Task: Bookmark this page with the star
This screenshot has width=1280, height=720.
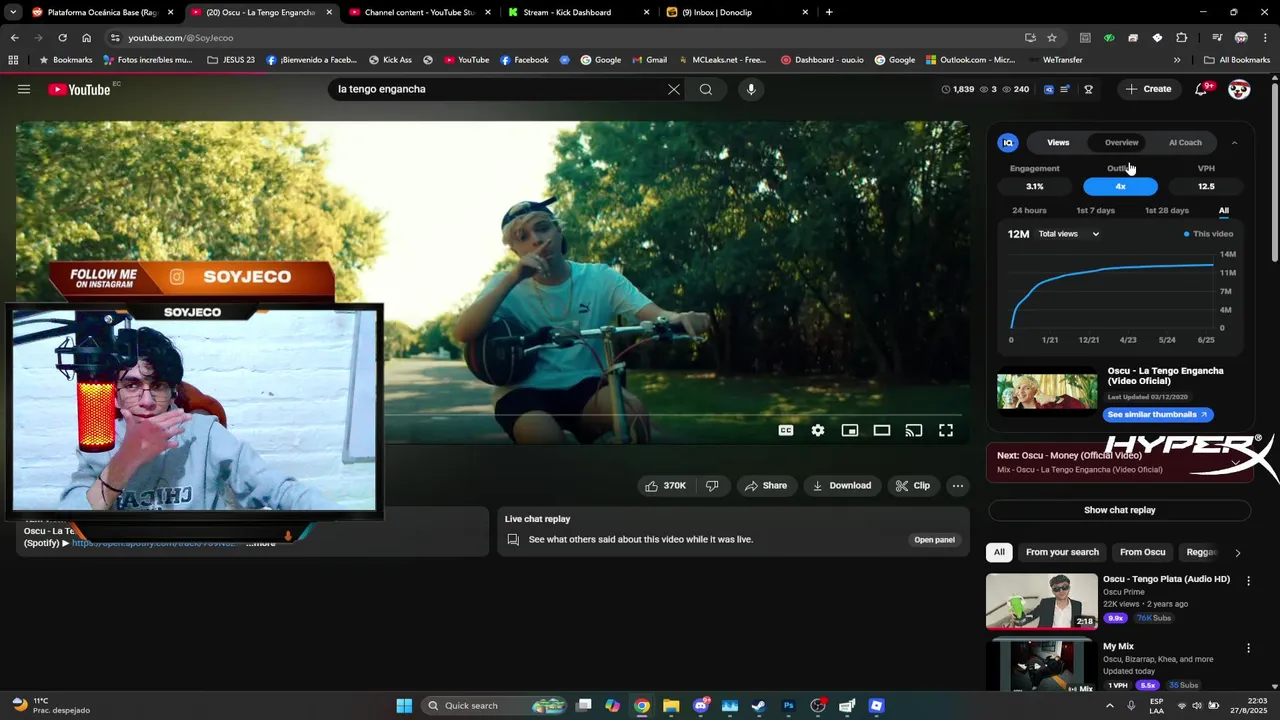Action: click(x=1052, y=38)
